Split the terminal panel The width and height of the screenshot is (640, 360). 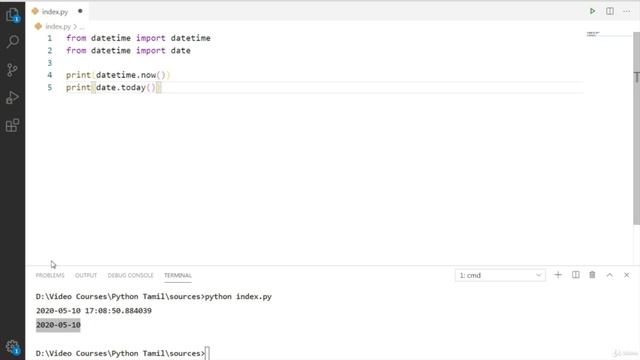pos(576,275)
